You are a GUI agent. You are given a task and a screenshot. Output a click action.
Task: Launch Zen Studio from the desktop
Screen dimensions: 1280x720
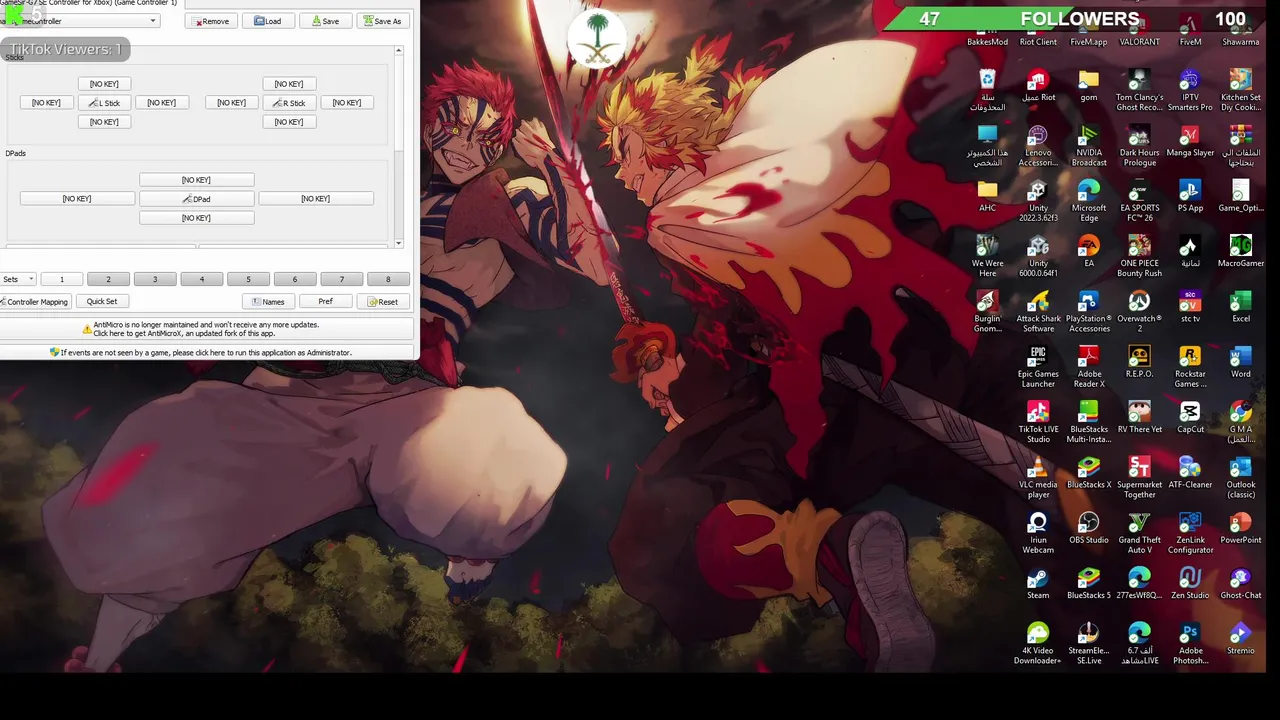1190,584
